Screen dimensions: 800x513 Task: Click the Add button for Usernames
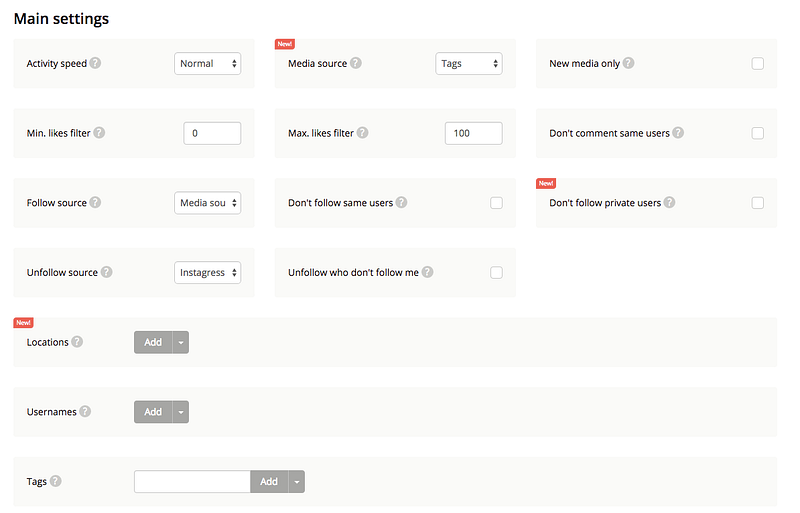pyautogui.click(x=153, y=412)
